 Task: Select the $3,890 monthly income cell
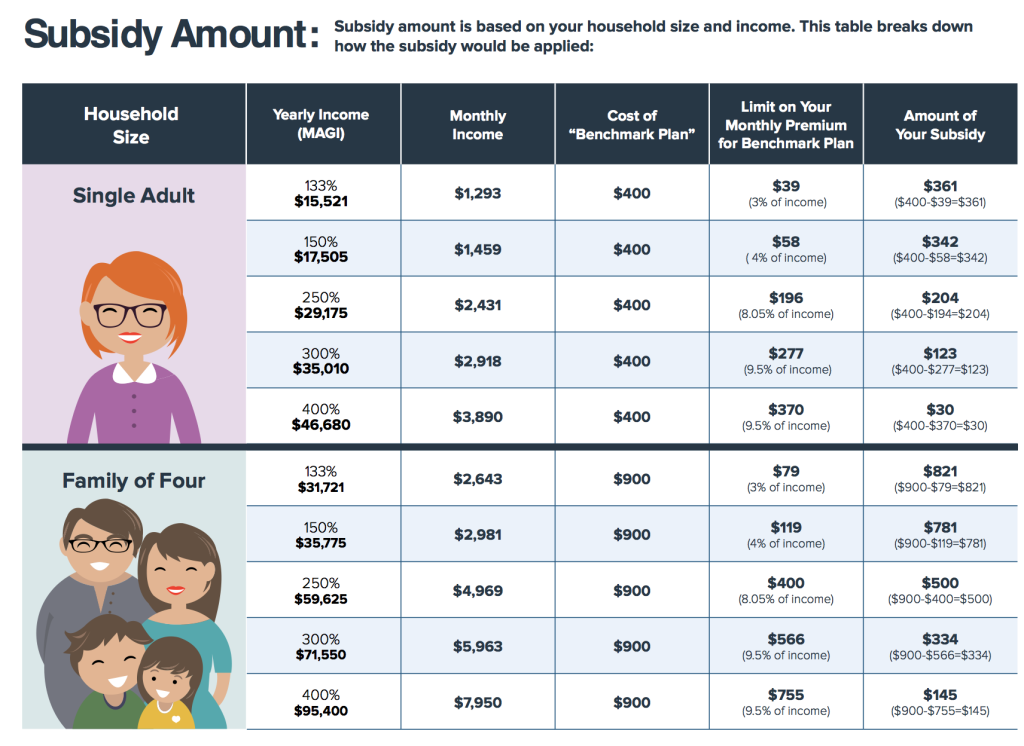477,417
